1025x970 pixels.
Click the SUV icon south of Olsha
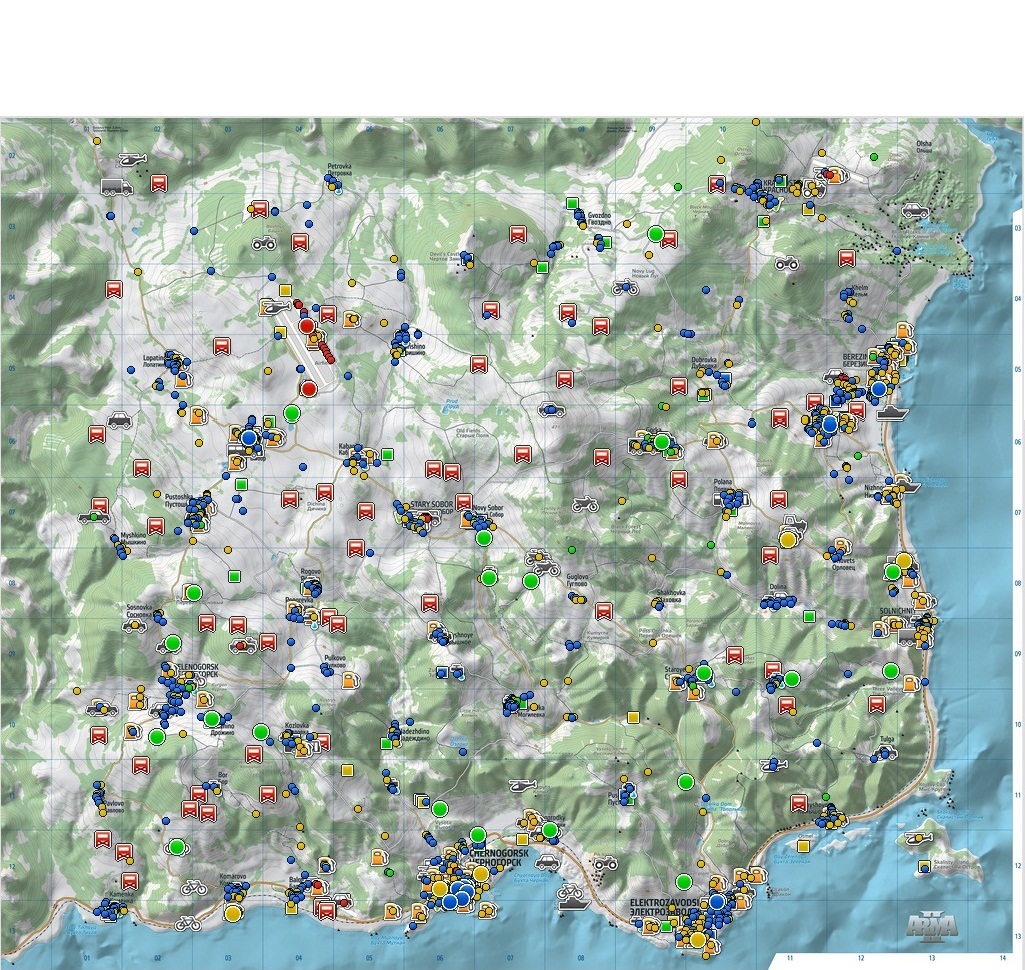(915, 211)
